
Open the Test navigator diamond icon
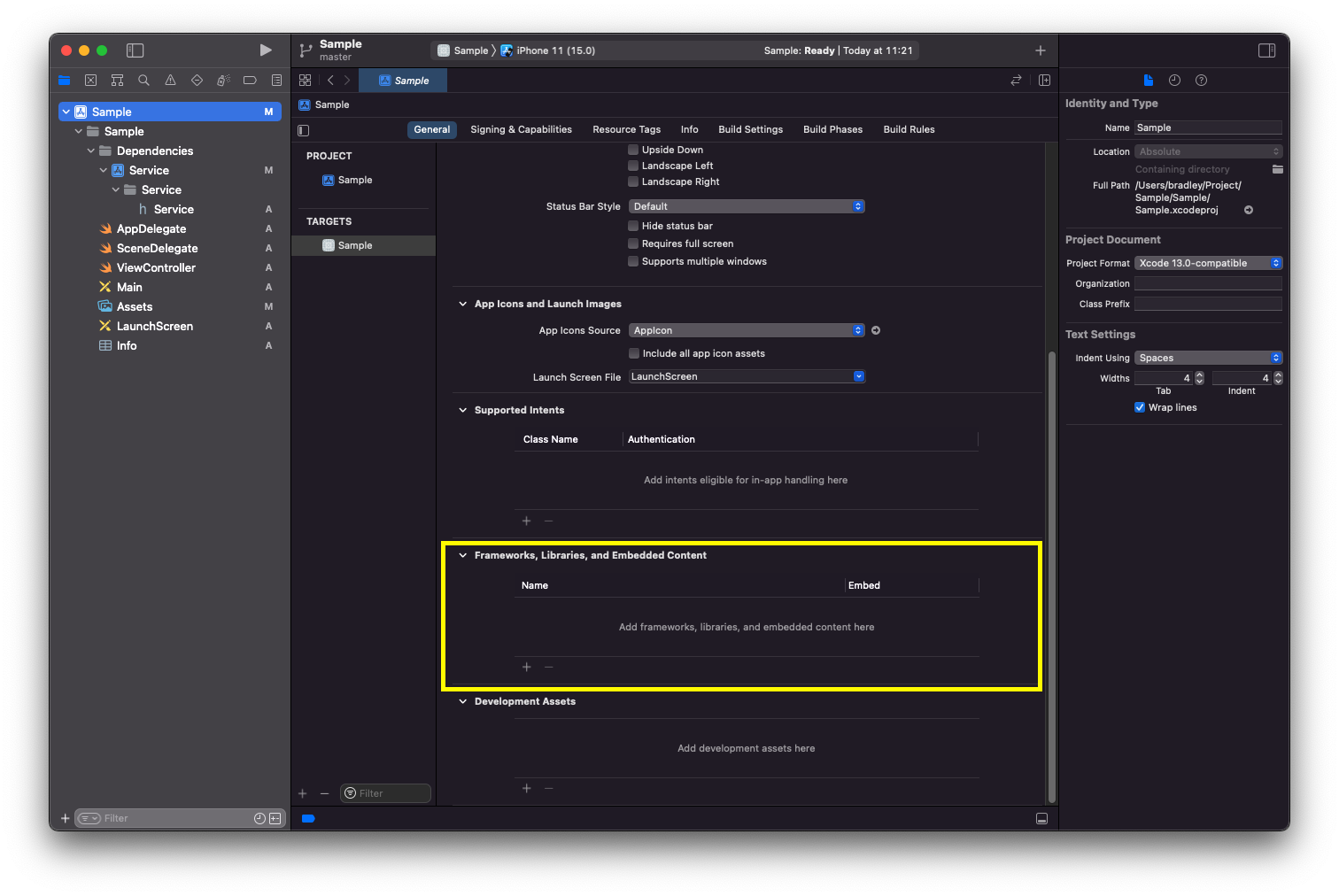[197, 81]
